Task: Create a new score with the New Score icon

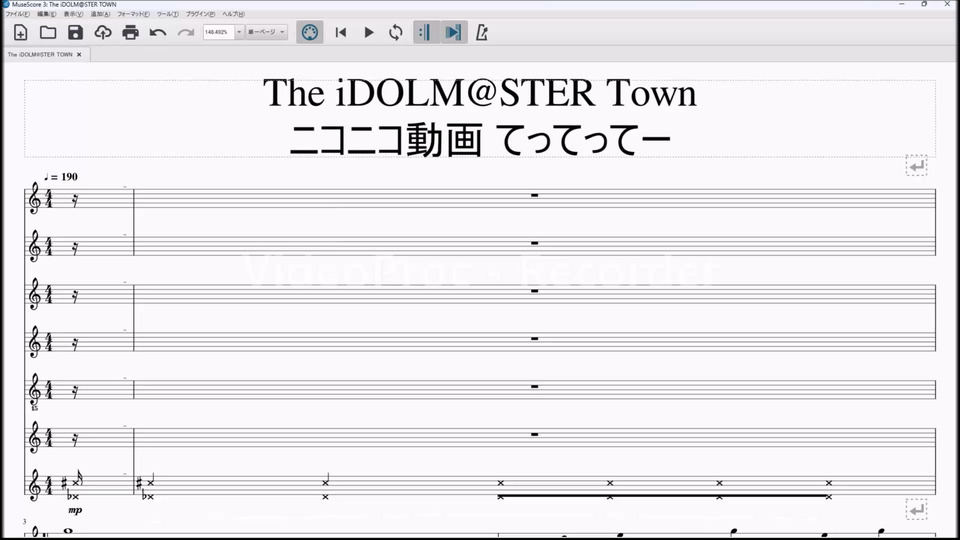Action: click(20, 32)
